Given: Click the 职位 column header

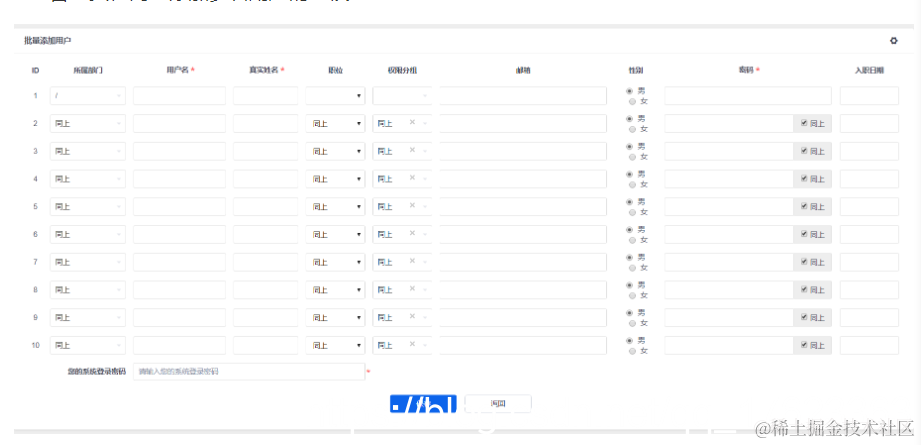Looking at the screenshot, I should [x=335, y=70].
